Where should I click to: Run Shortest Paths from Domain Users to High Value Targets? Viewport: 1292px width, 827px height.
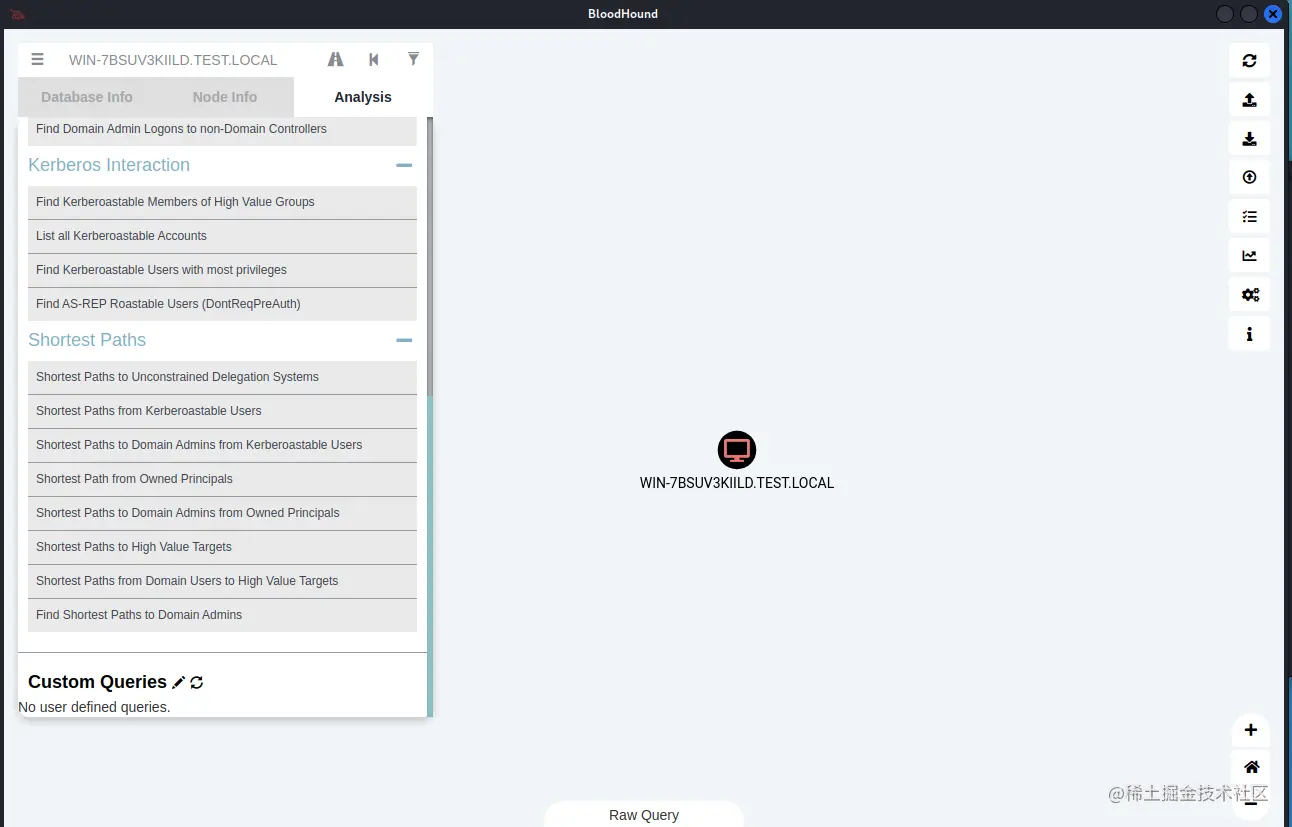tap(222, 581)
